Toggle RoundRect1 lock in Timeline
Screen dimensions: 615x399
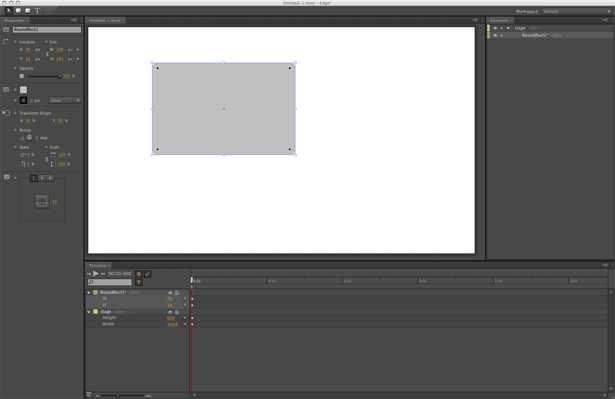[177, 293]
